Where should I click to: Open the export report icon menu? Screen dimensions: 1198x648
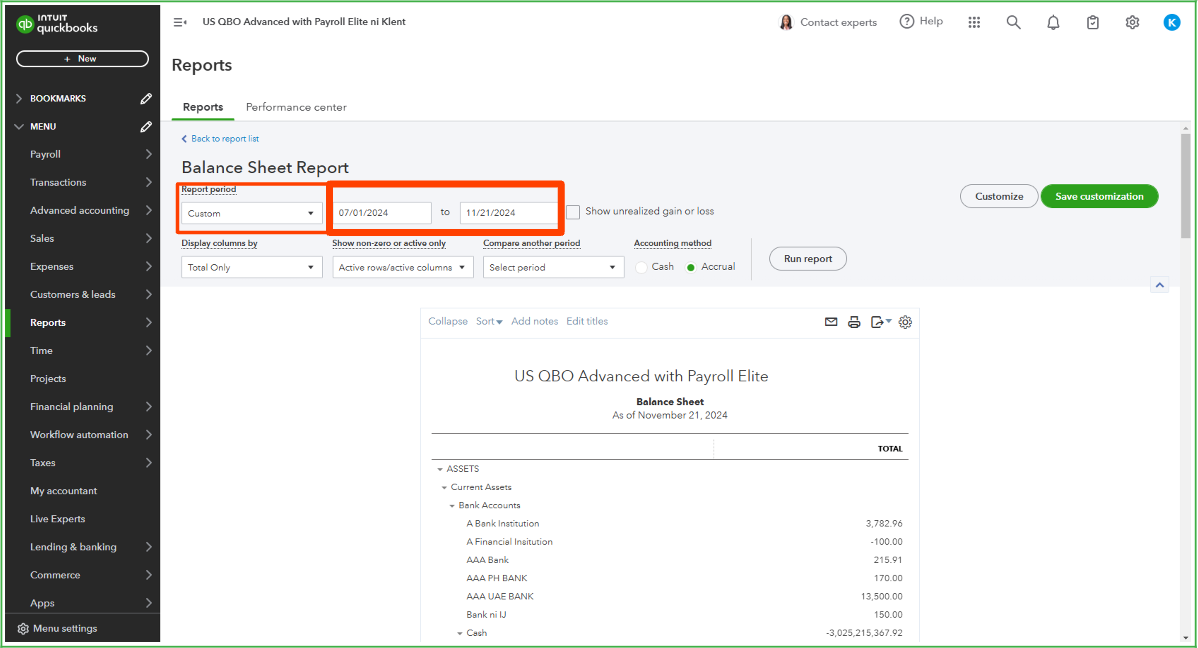pos(880,322)
